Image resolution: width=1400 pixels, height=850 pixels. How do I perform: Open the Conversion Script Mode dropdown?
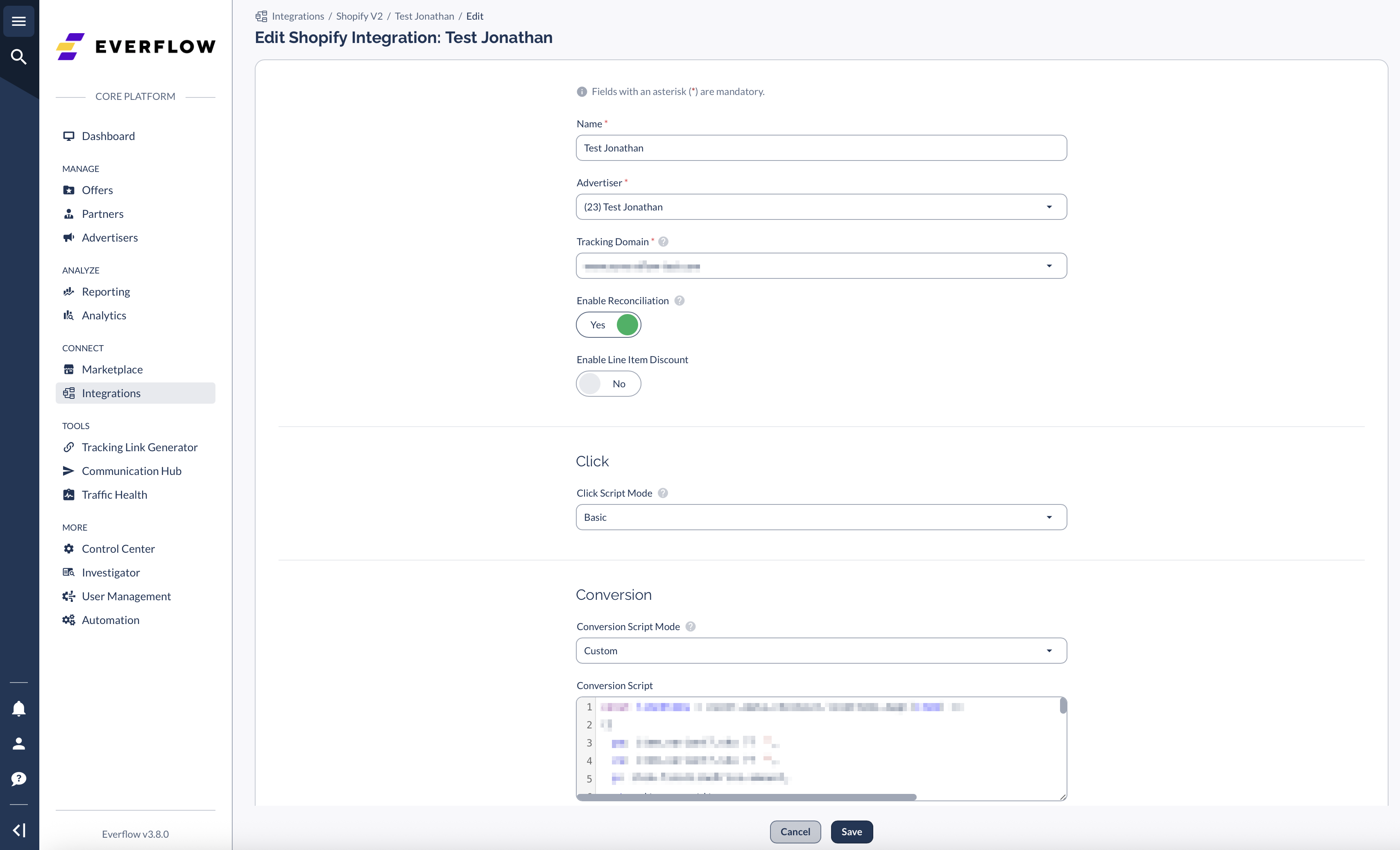tap(822, 651)
